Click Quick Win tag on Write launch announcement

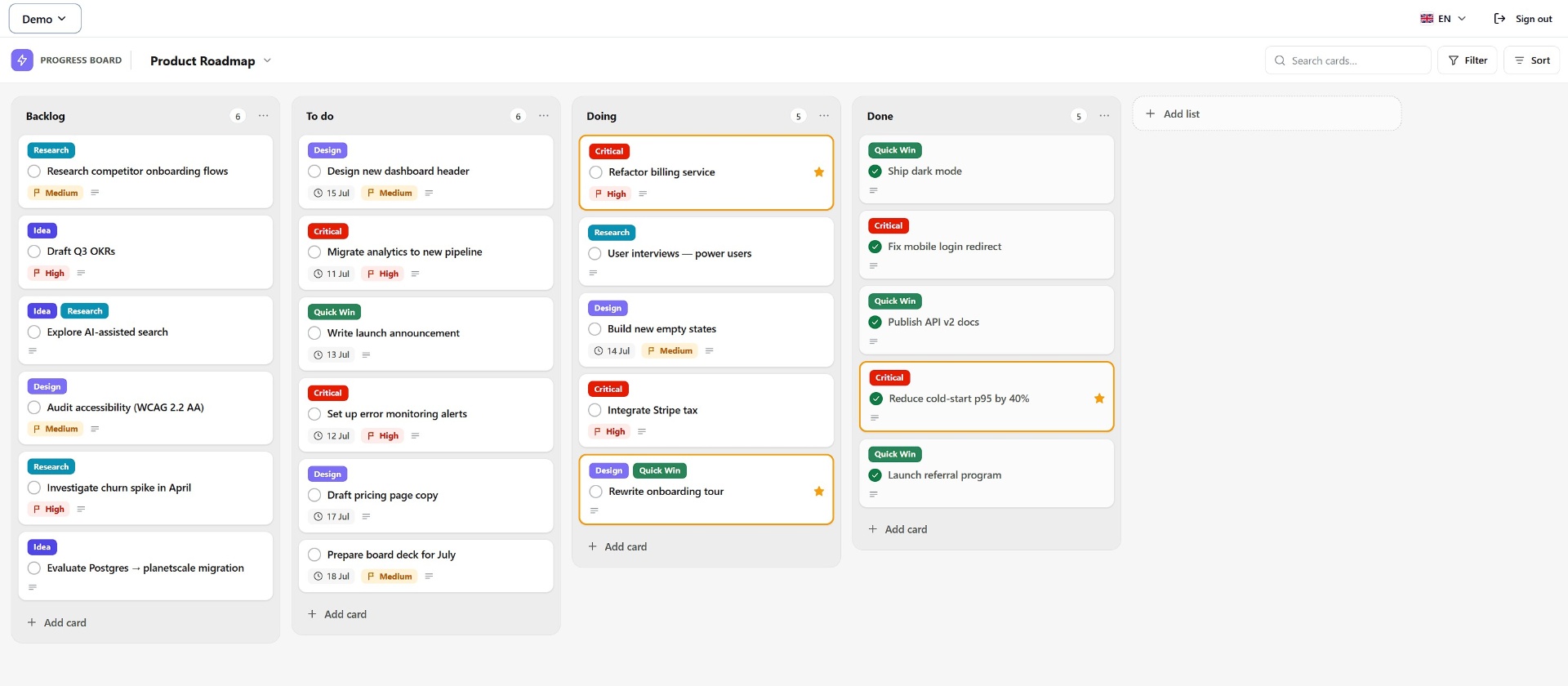[335, 313]
